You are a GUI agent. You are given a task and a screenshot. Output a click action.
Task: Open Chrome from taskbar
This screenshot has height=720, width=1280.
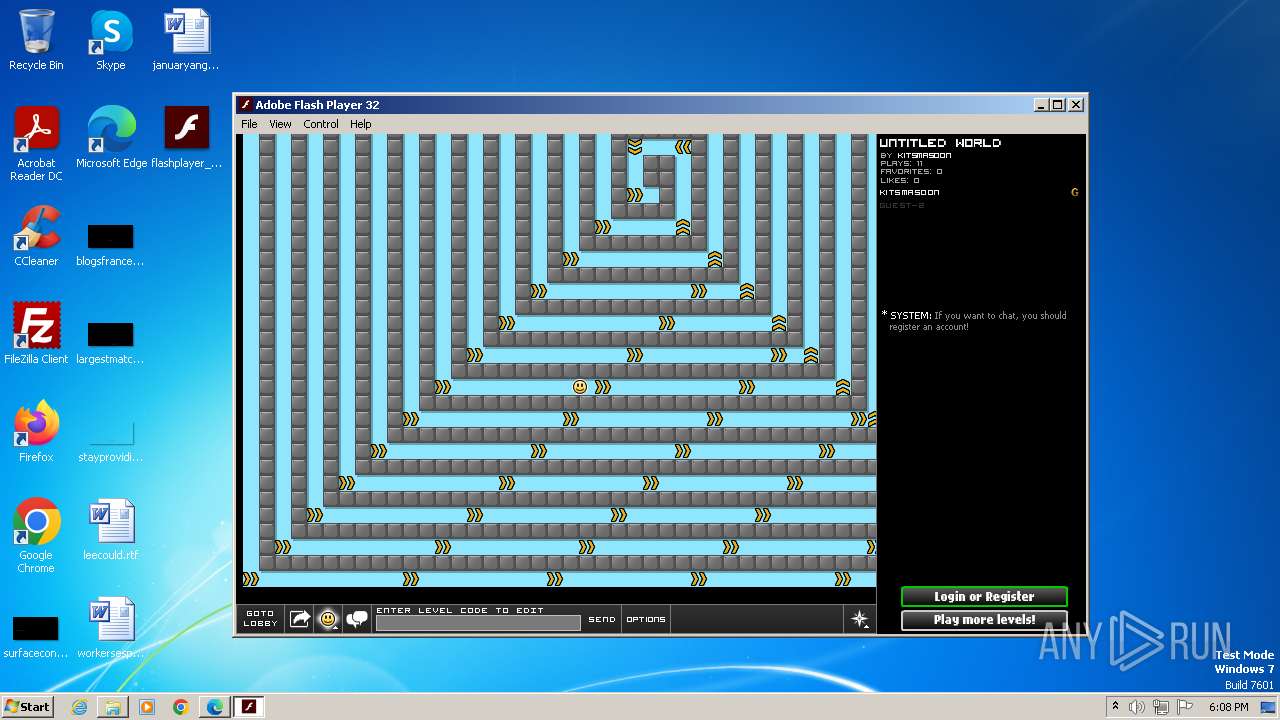click(181, 707)
